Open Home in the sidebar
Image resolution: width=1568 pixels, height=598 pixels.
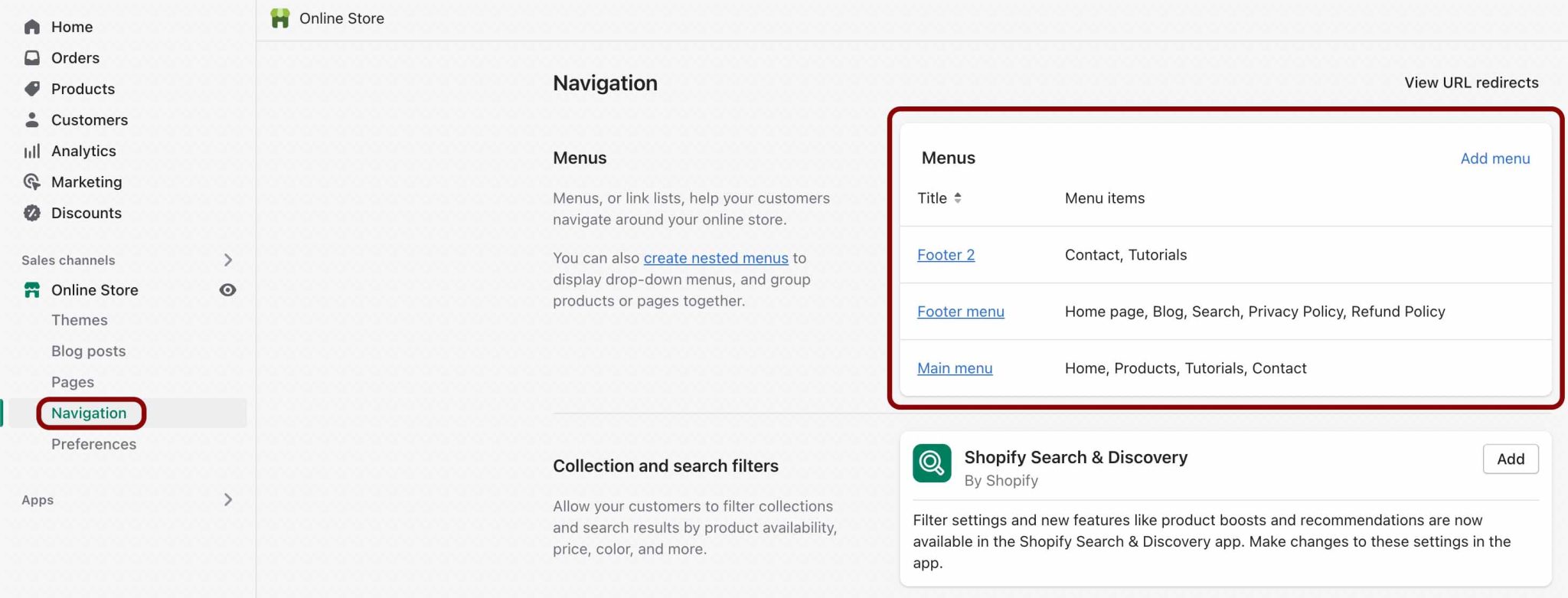point(72,27)
